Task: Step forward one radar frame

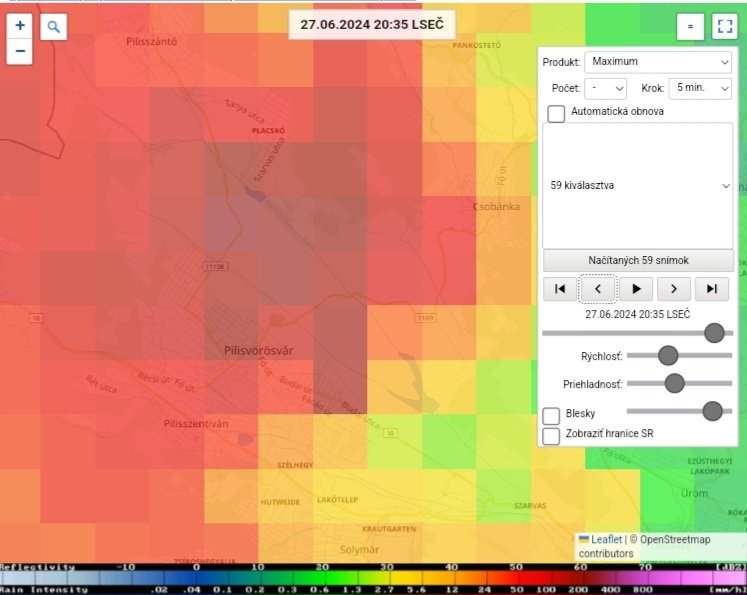Action: 674,289
